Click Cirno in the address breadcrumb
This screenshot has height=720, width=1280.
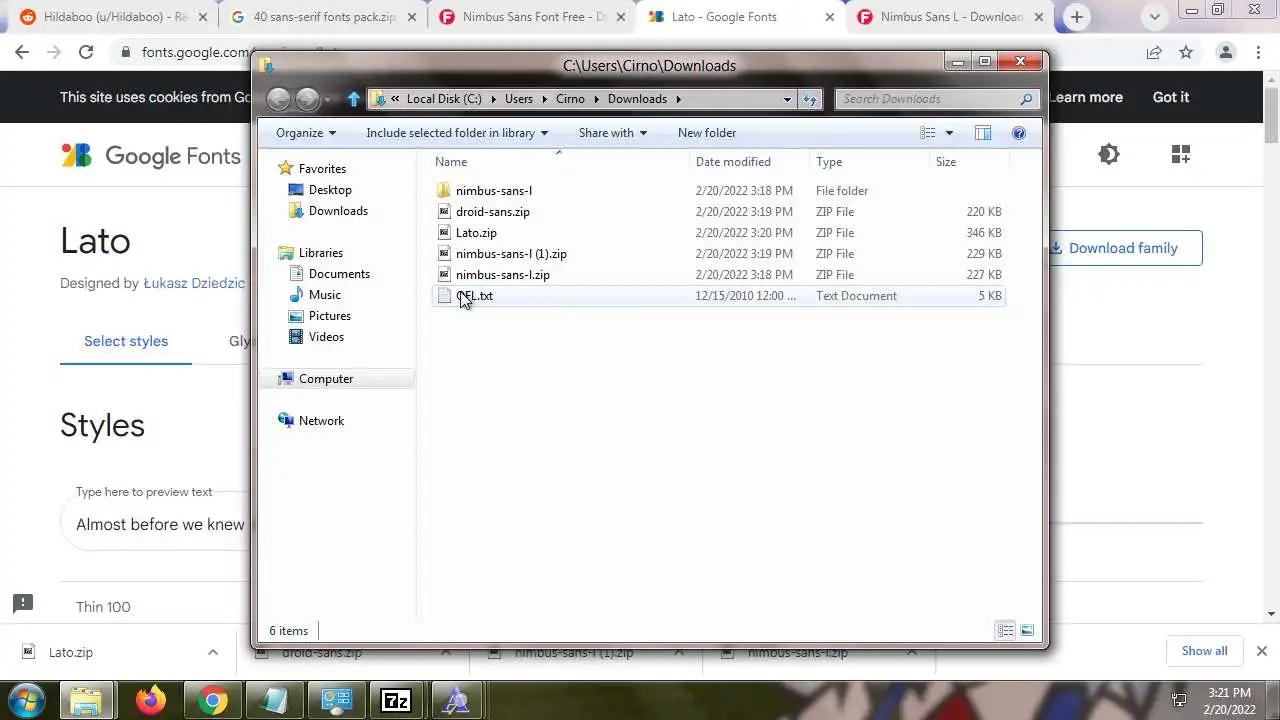coord(570,99)
